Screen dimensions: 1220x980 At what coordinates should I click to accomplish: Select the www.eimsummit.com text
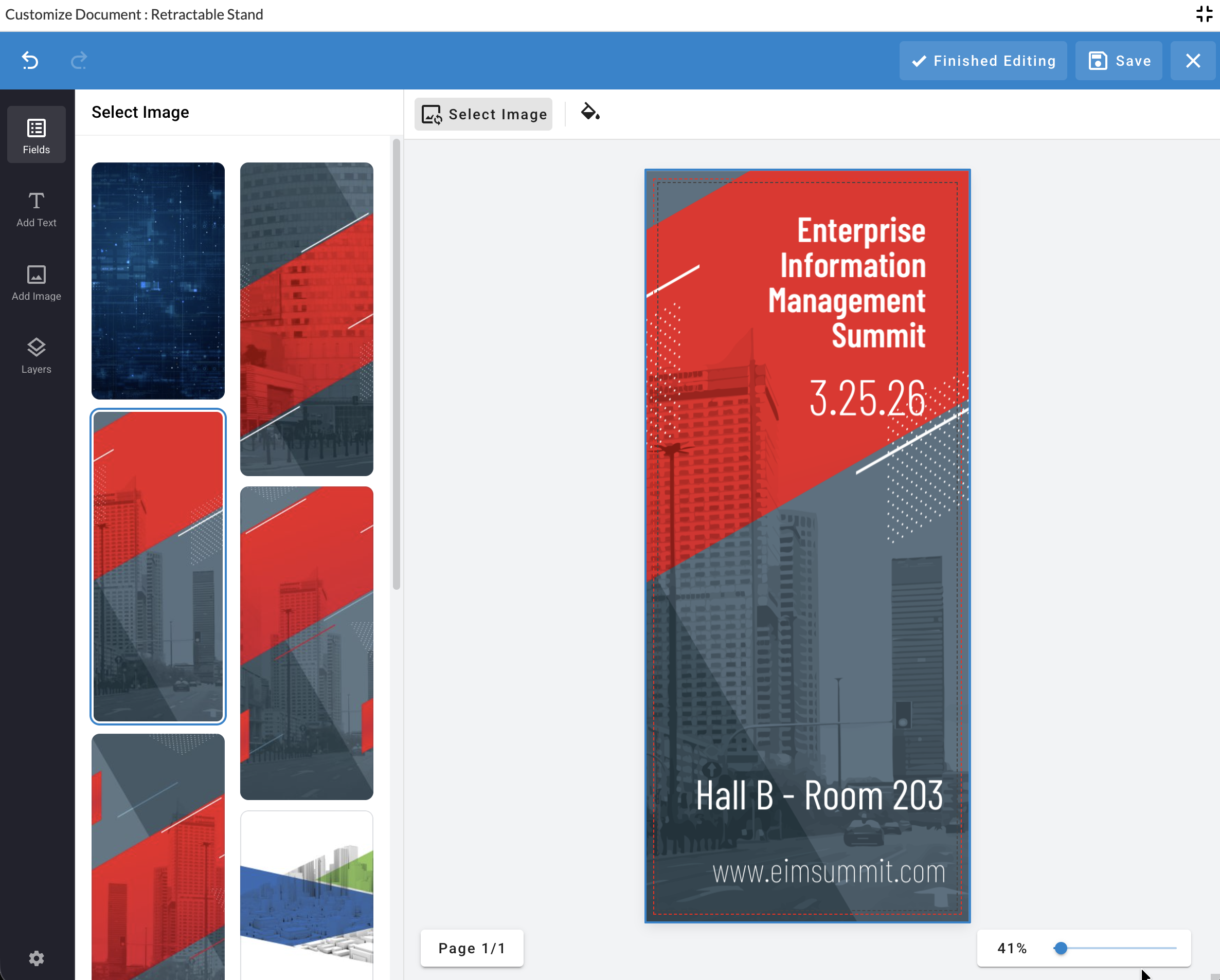pos(829,872)
